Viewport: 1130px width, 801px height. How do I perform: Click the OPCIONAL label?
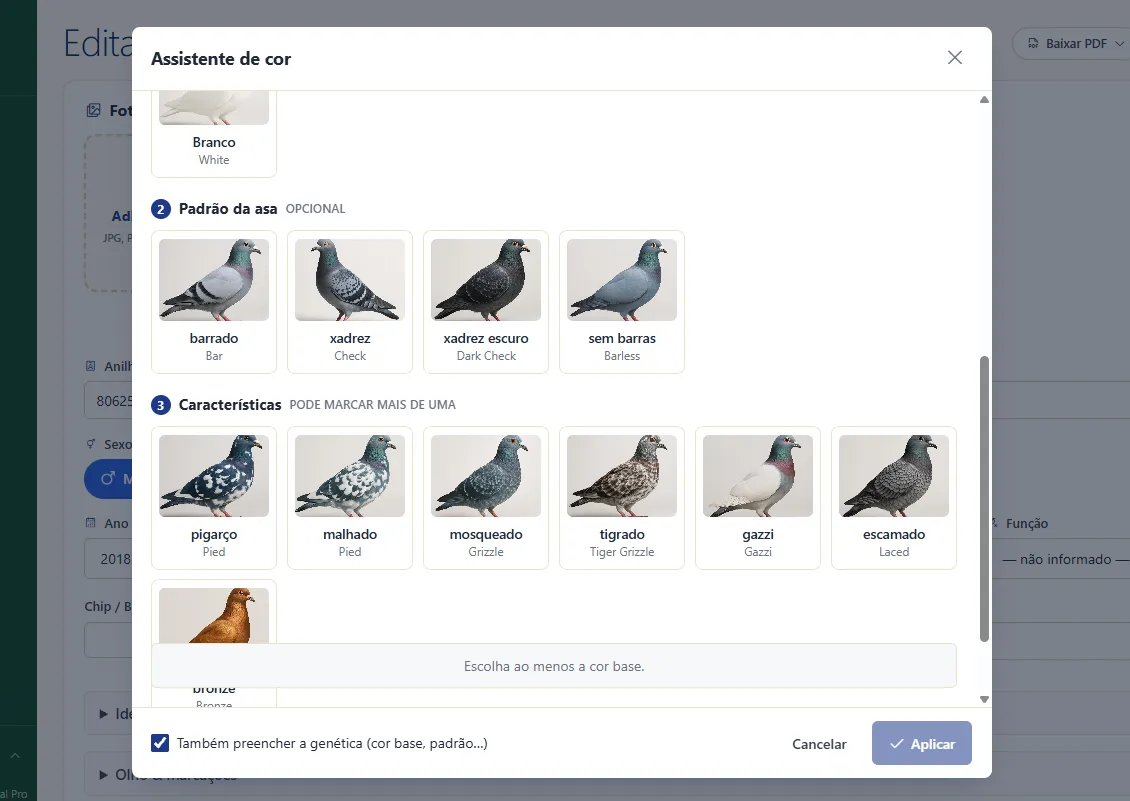[x=315, y=209]
